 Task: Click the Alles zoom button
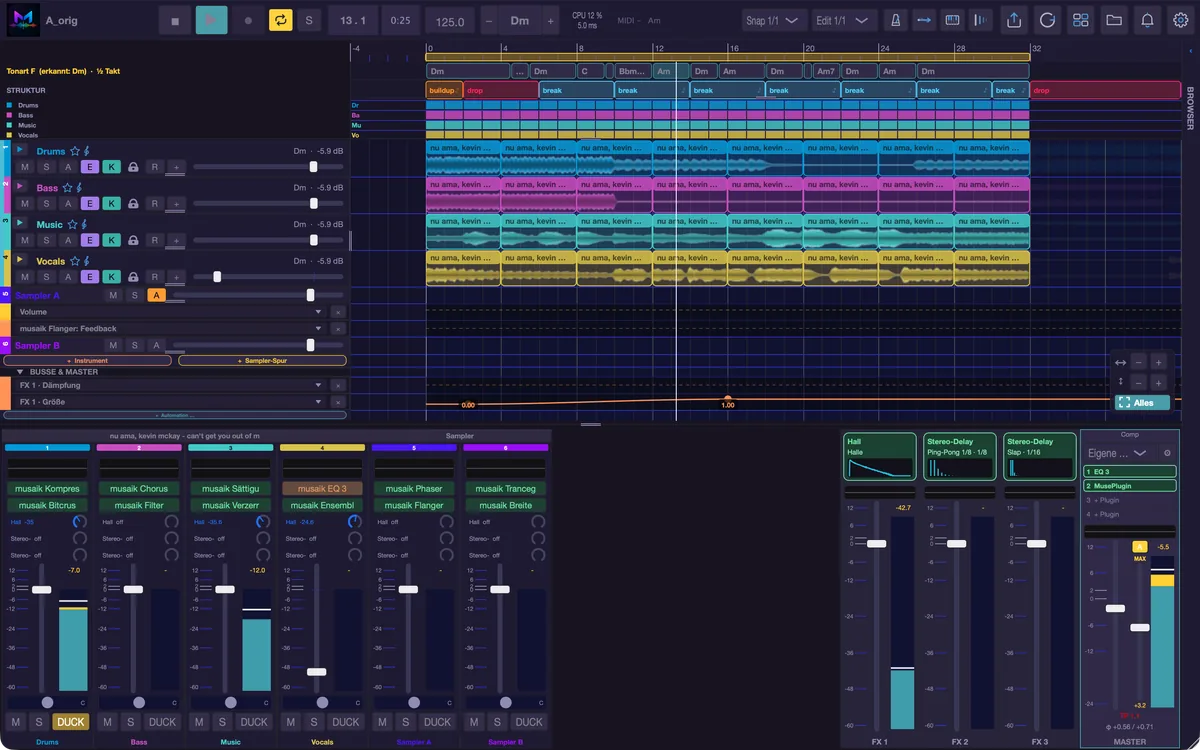(1142, 403)
